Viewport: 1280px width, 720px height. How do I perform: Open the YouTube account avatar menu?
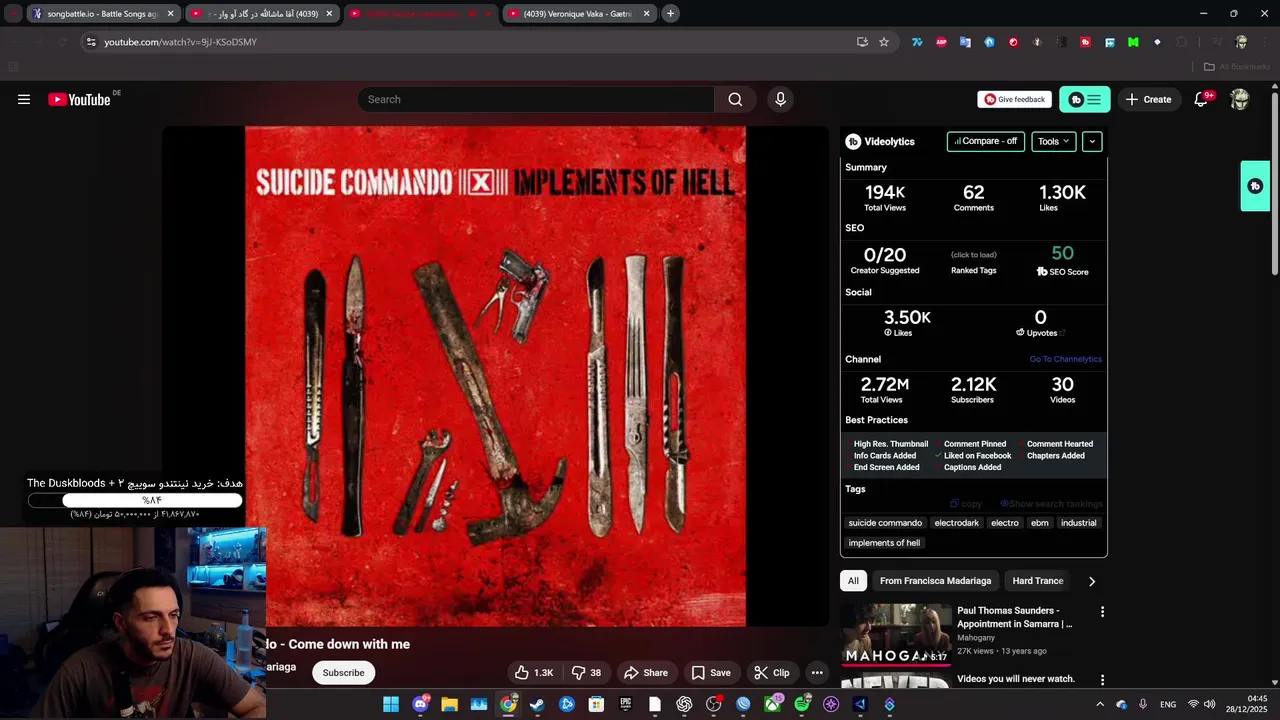[x=1240, y=99]
